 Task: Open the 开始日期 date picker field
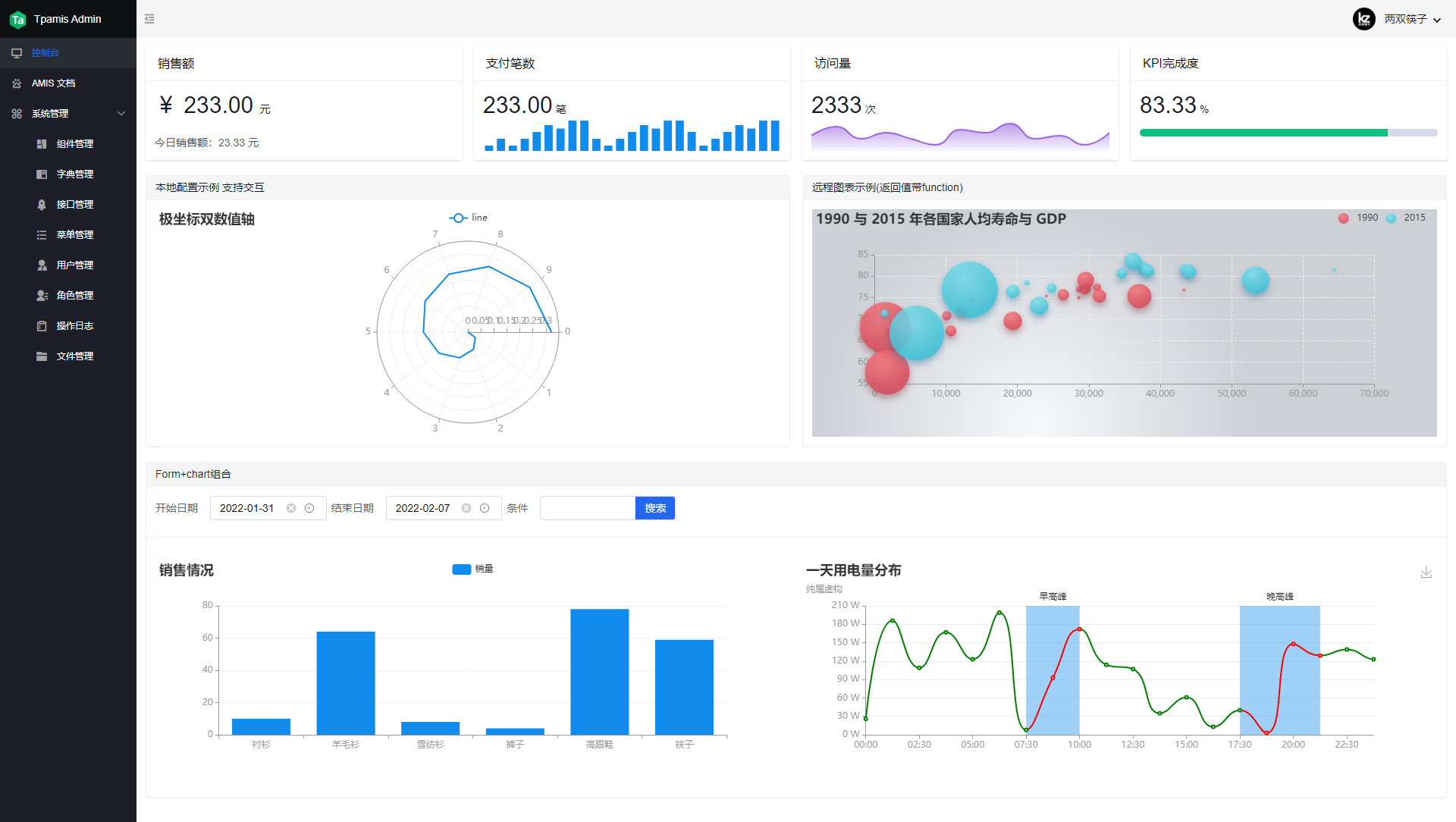tap(247, 508)
